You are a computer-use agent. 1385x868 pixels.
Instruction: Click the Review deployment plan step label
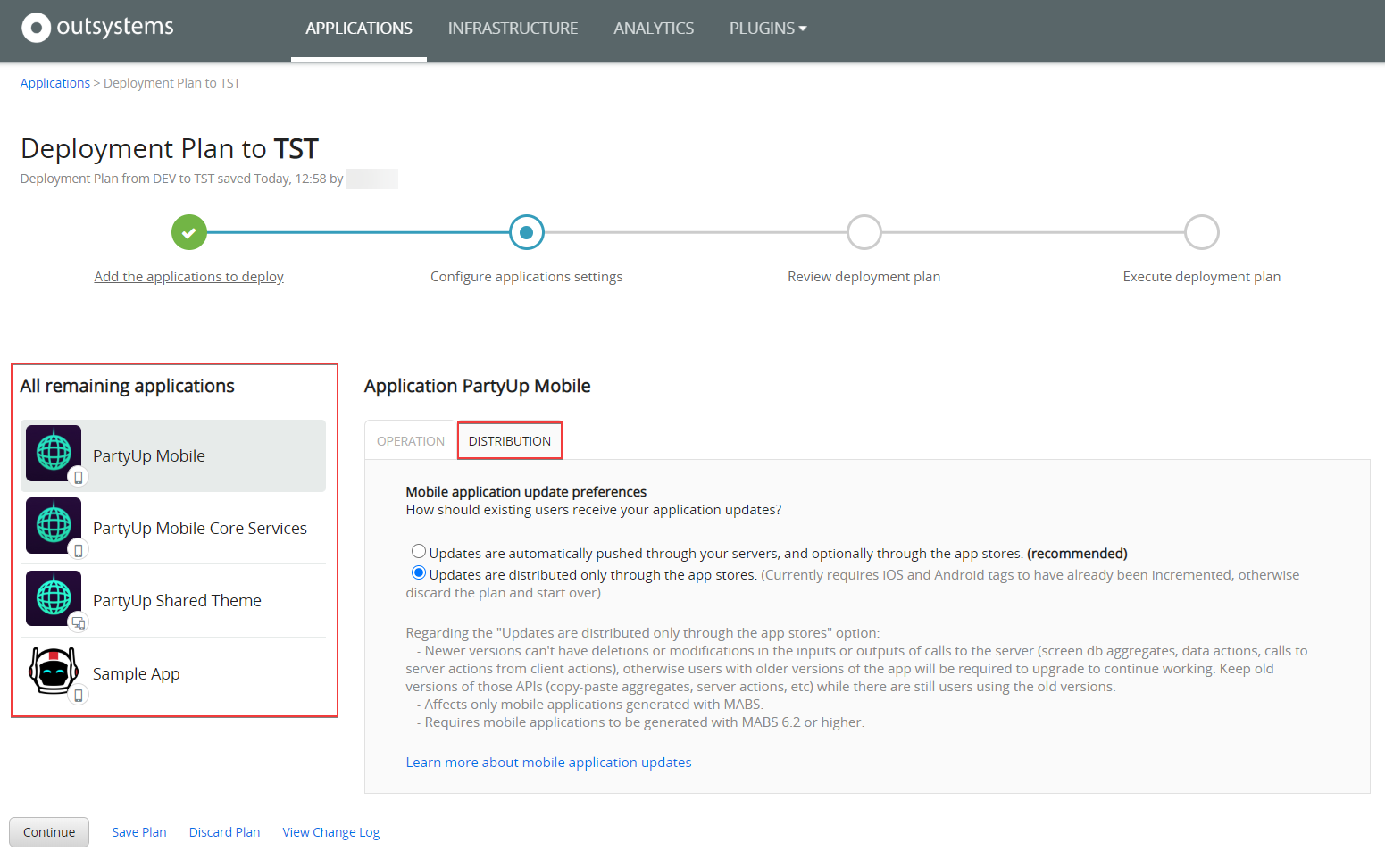(864, 277)
